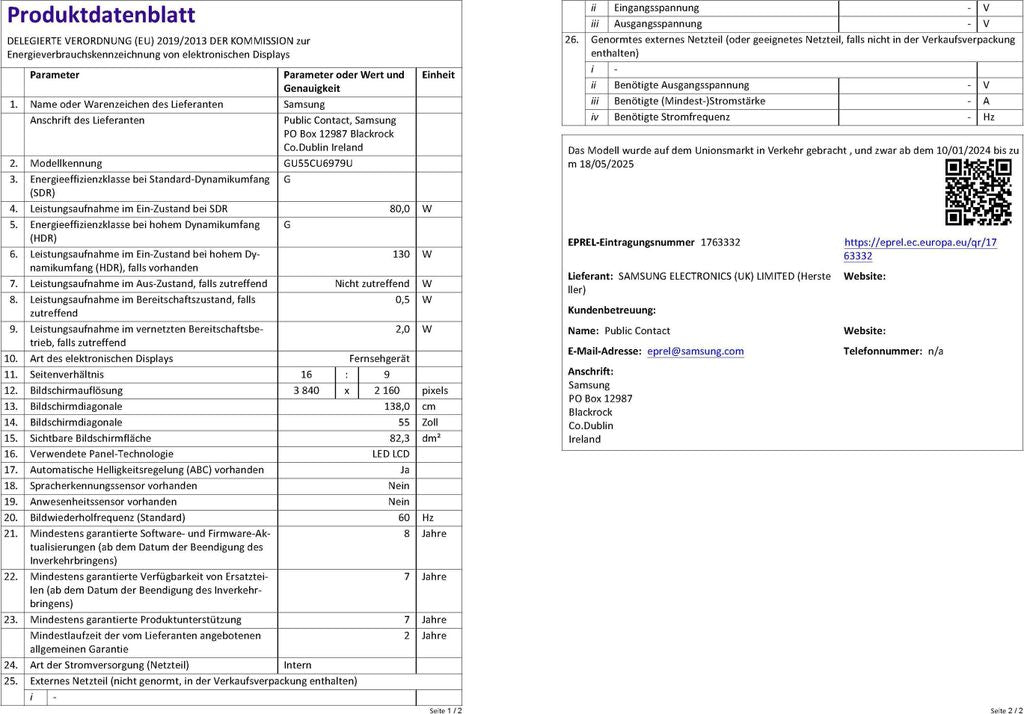The height and width of the screenshot is (714, 1024).
Task: Click the Spracherkennungssensor vorhanden label
Action: tap(113, 486)
